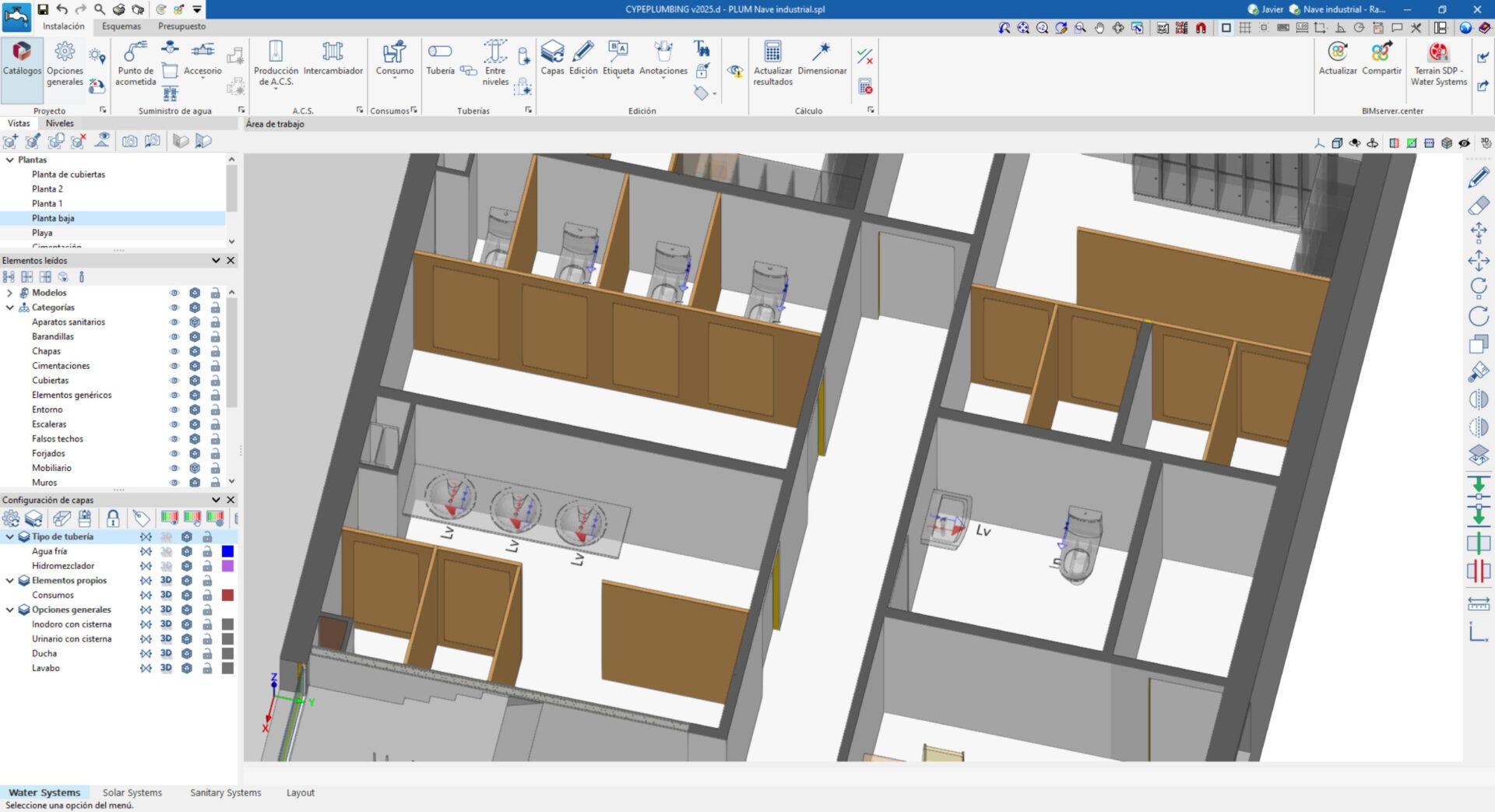
Task: Switch to the Esquemas ribbon tab
Action: tap(121, 26)
